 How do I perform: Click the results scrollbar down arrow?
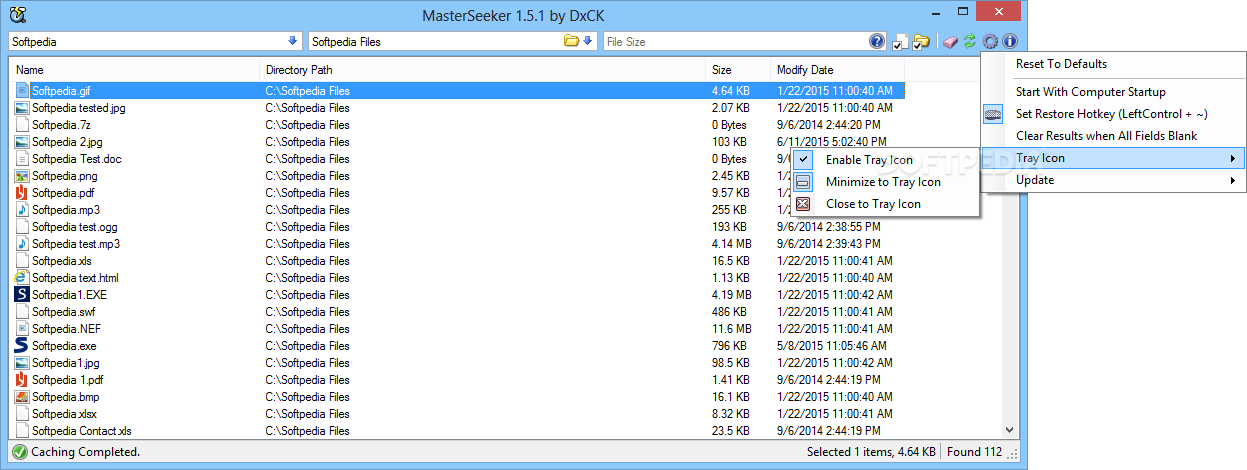point(1009,430)
